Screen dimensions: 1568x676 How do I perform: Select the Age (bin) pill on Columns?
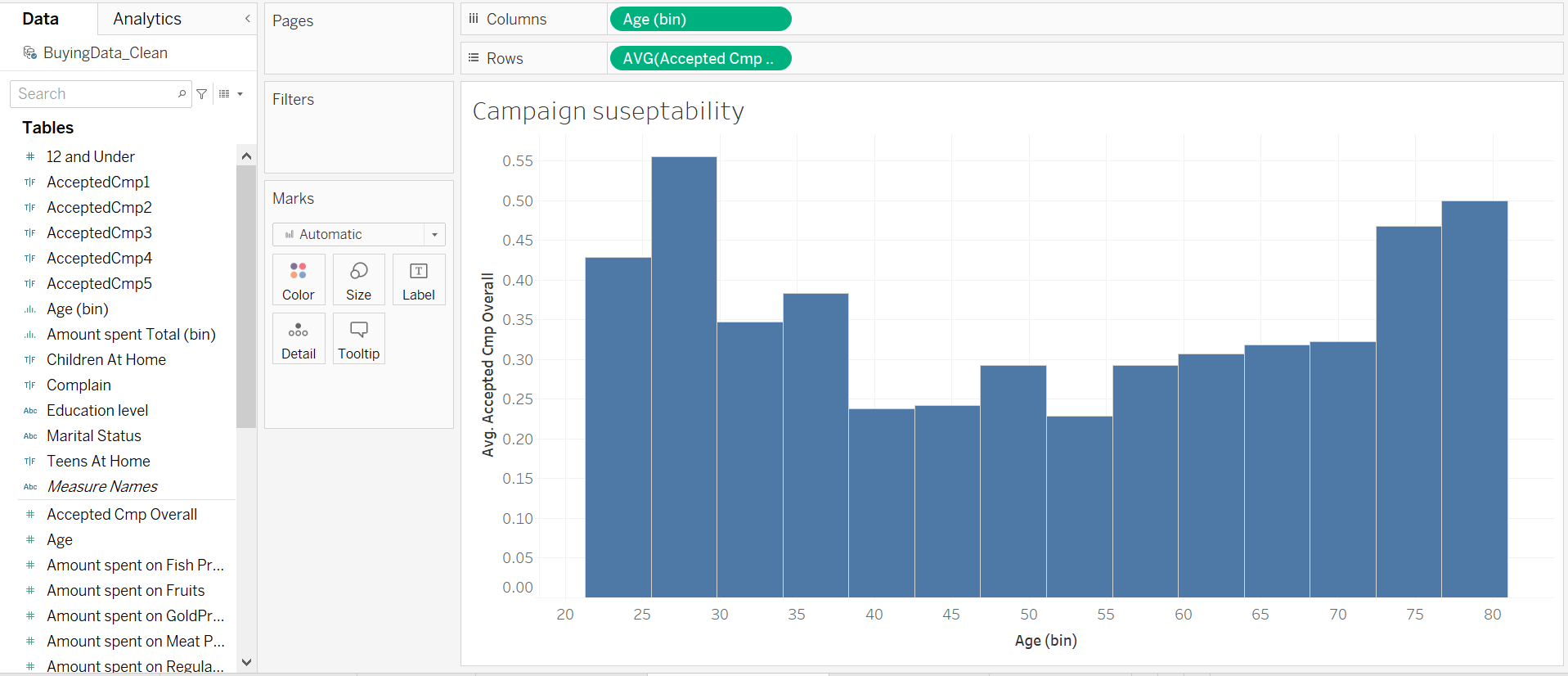coord(700,19)
